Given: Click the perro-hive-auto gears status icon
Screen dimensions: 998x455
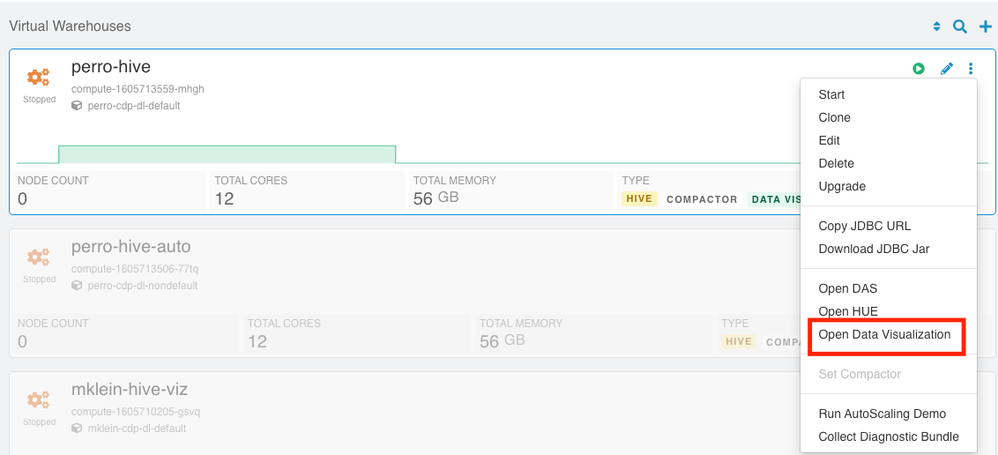Looking at the screenshot, I should 38,258.
